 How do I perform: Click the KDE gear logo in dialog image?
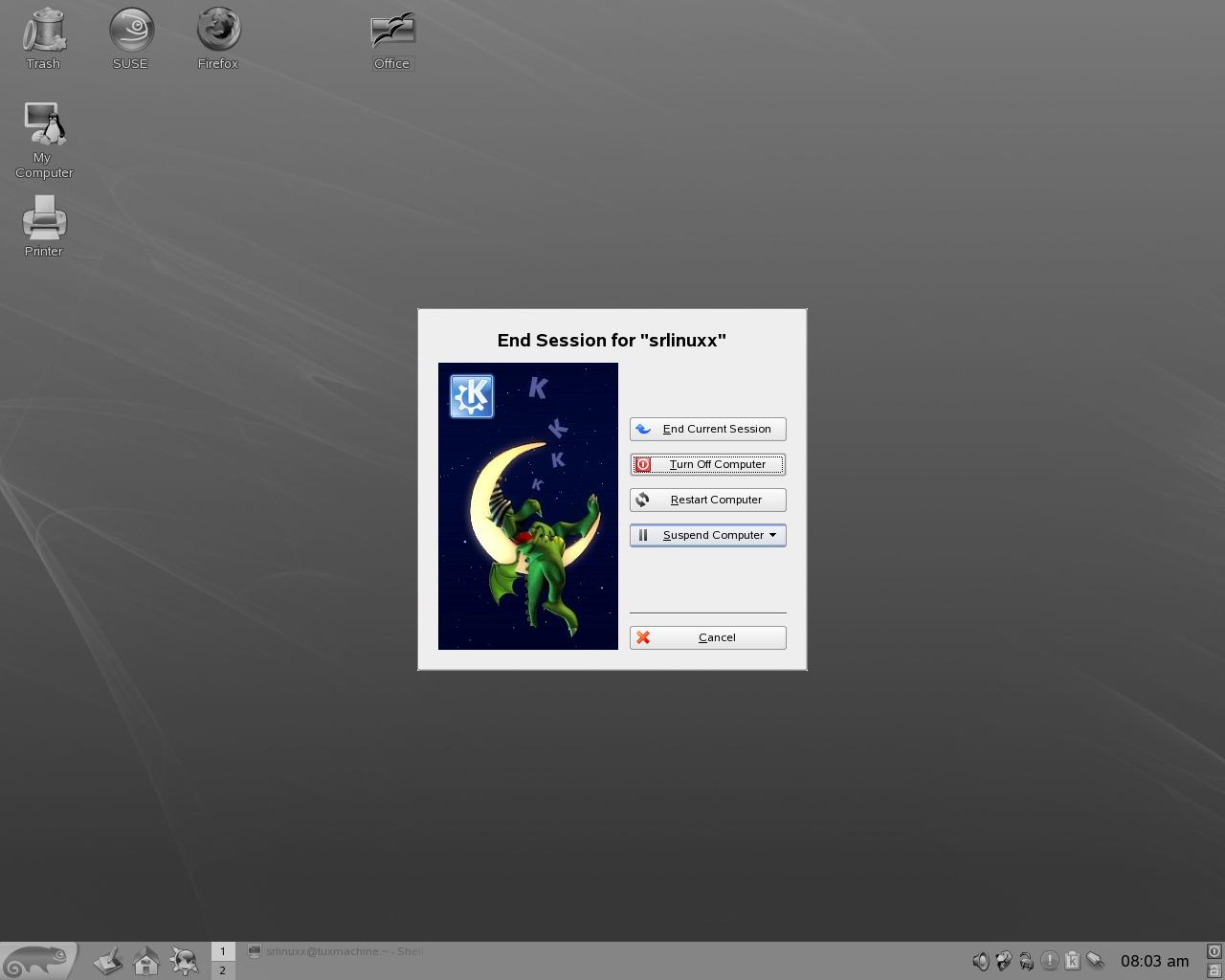pos(472,396)
